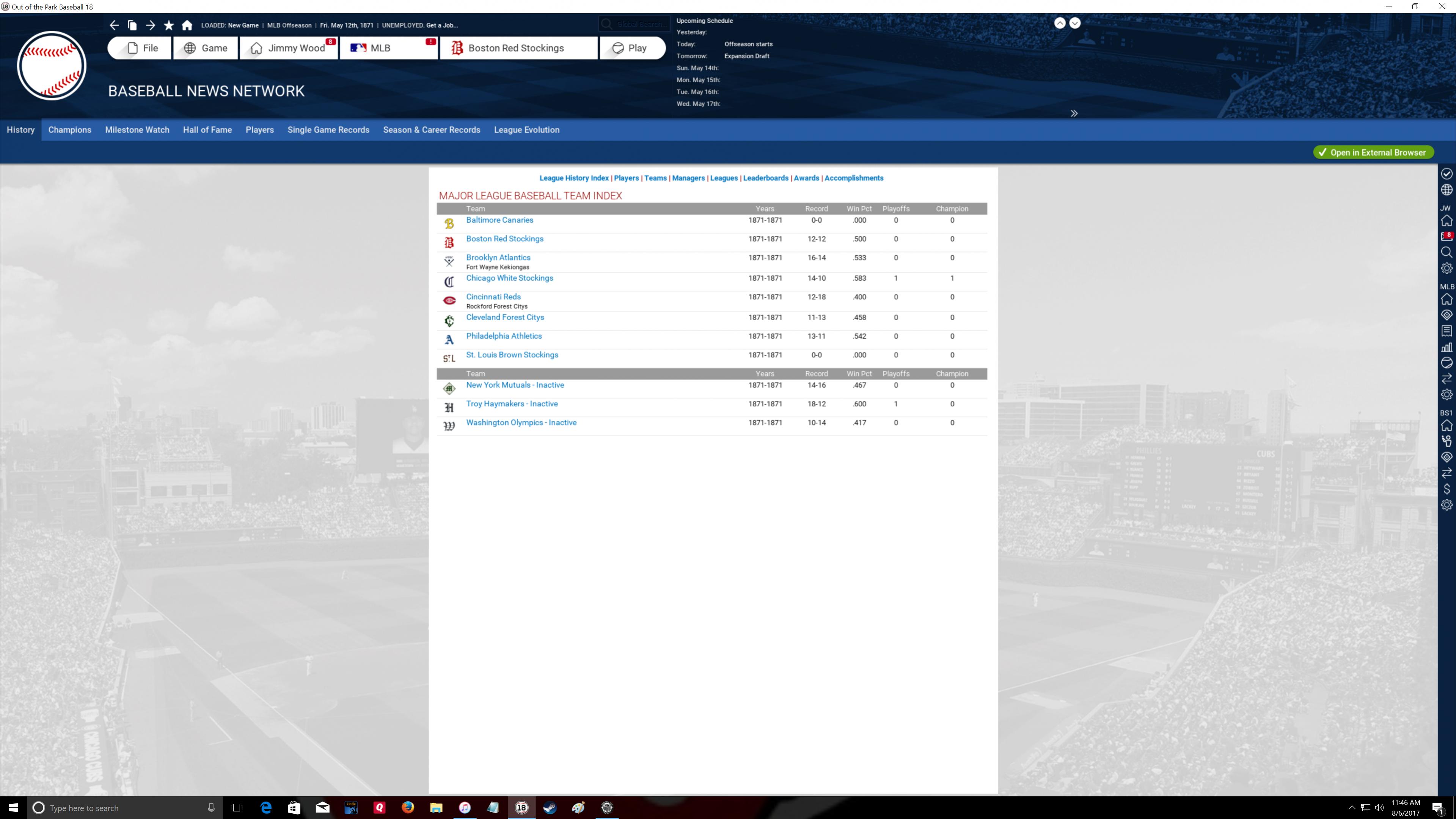Screen dimensions: 1456x819
Task: Click the dollar sign finances icon
Action: 1447,489
